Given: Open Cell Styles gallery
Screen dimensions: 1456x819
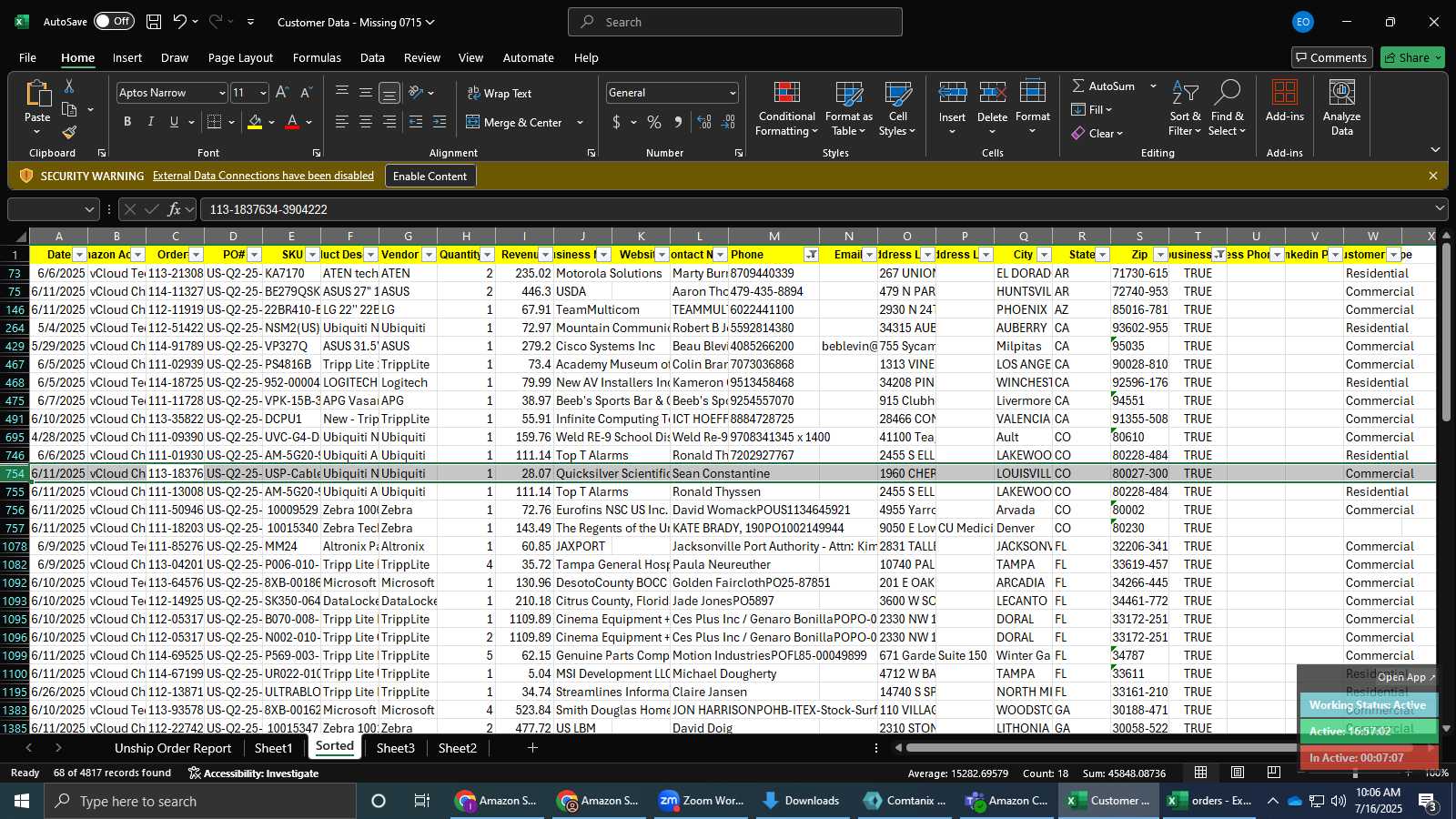Looking at the screenshot, I should click(898, 109).
